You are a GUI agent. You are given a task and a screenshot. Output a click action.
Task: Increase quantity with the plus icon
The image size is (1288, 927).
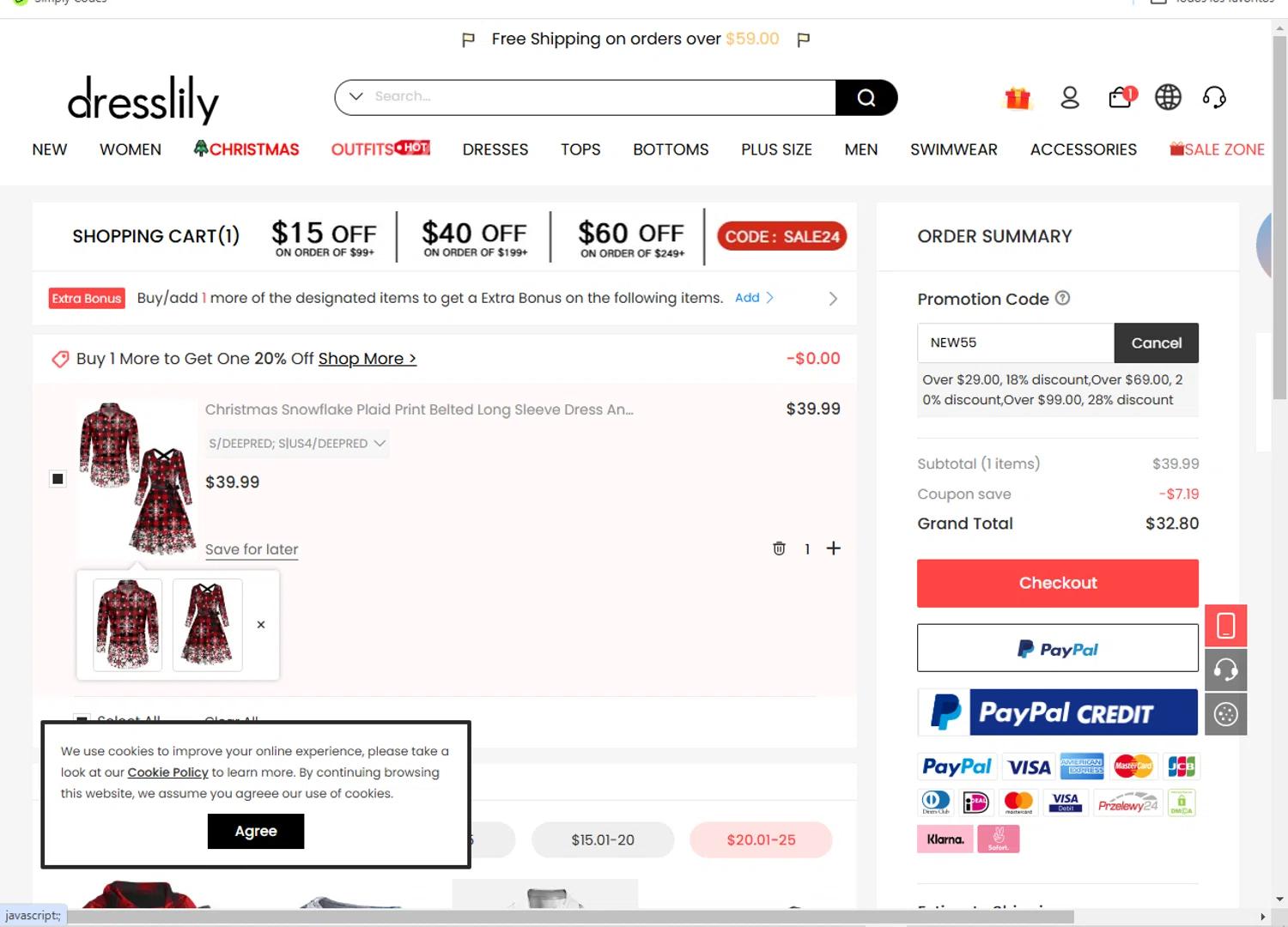[x=833, y=548]
